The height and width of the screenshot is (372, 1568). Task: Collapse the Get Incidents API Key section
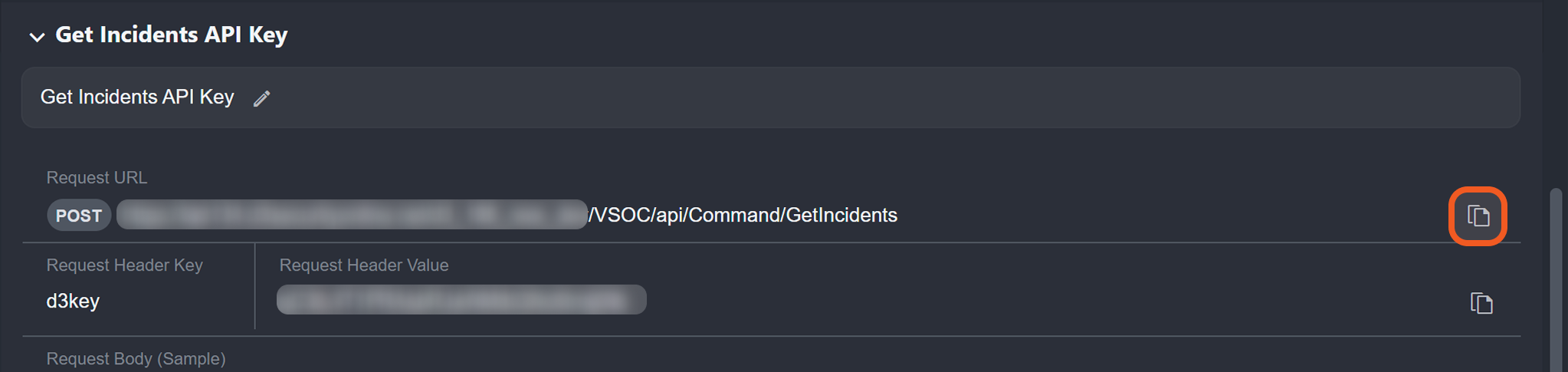pos(36,36)
